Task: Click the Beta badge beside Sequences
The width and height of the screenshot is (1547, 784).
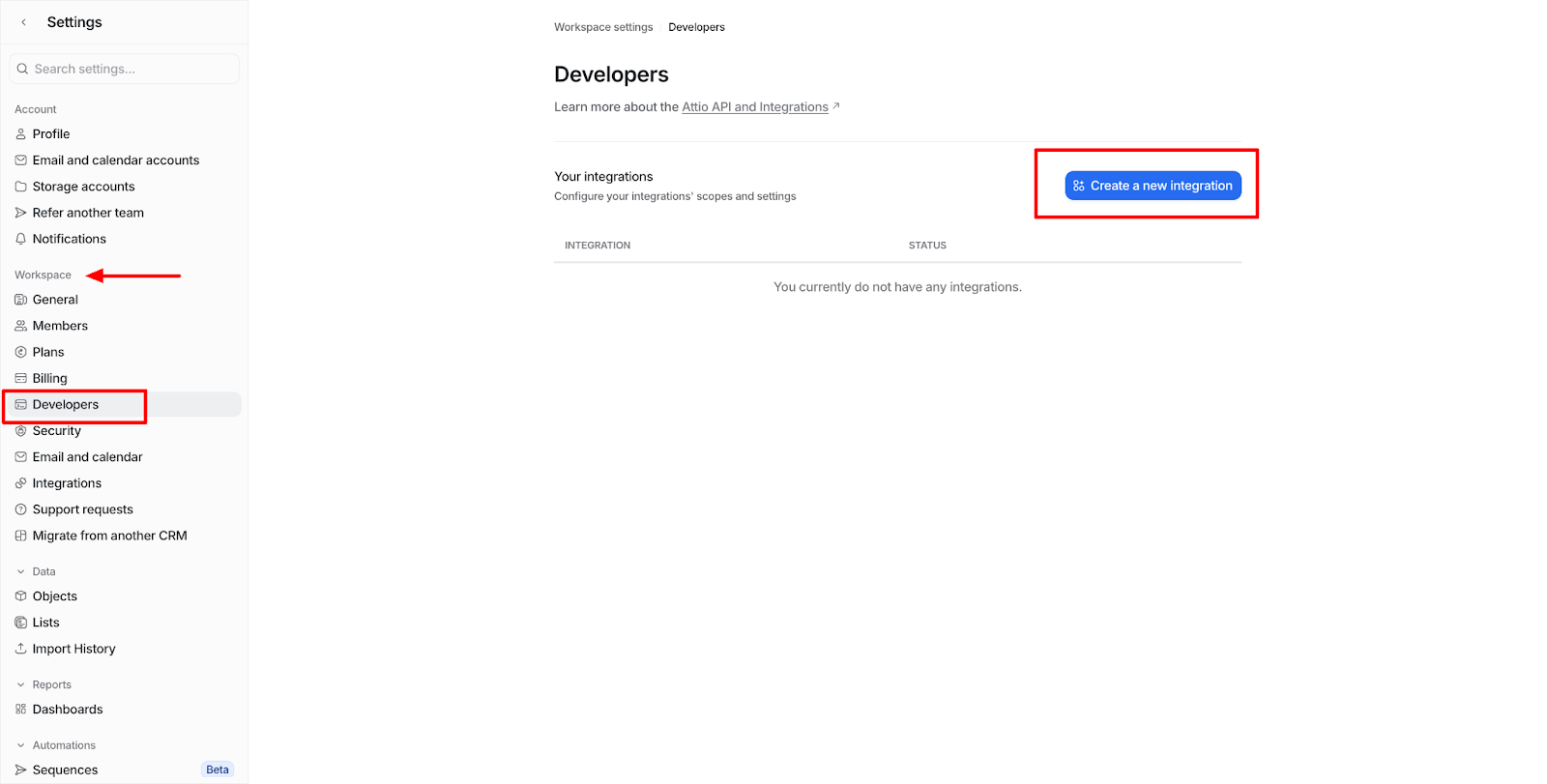Action: point(218,770)
